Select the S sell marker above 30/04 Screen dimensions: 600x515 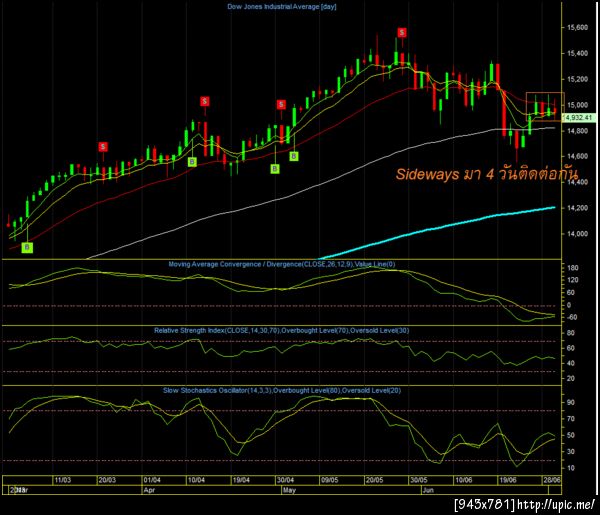coord(281,104)
